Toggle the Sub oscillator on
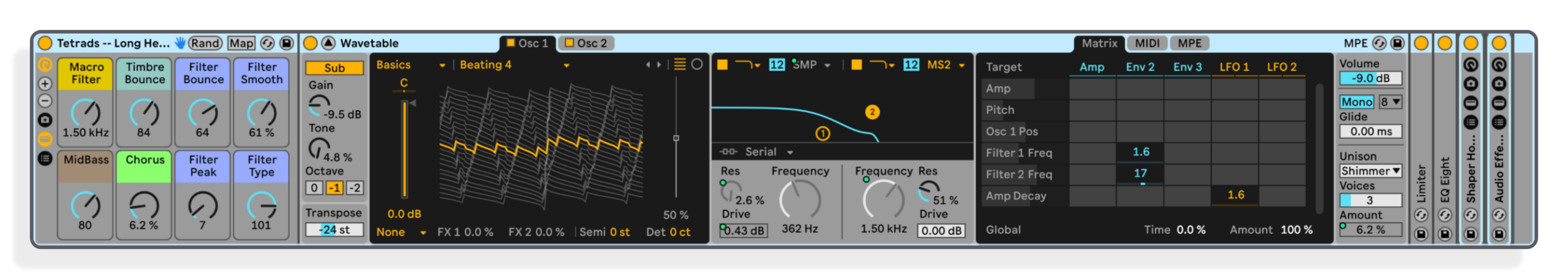The width and height of the screenshot is (1568, 279). 334,68
